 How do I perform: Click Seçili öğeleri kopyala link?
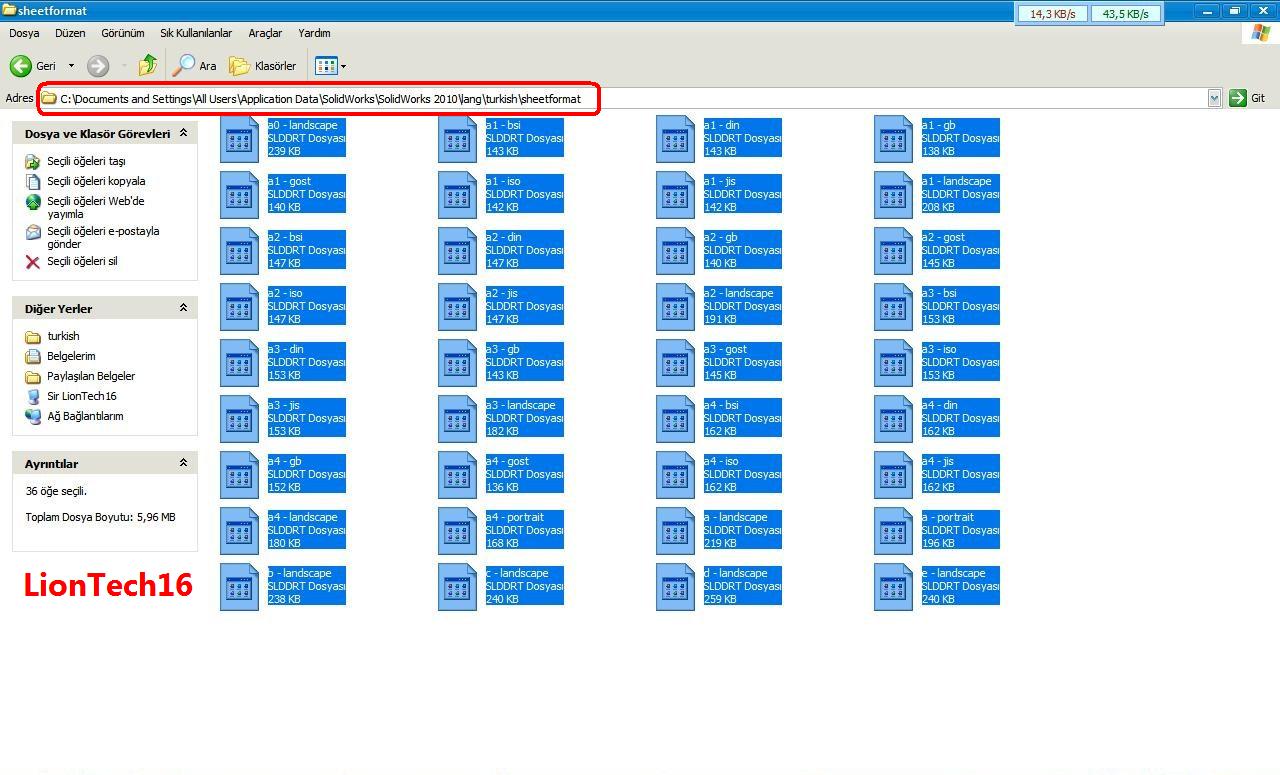[96, 181]
